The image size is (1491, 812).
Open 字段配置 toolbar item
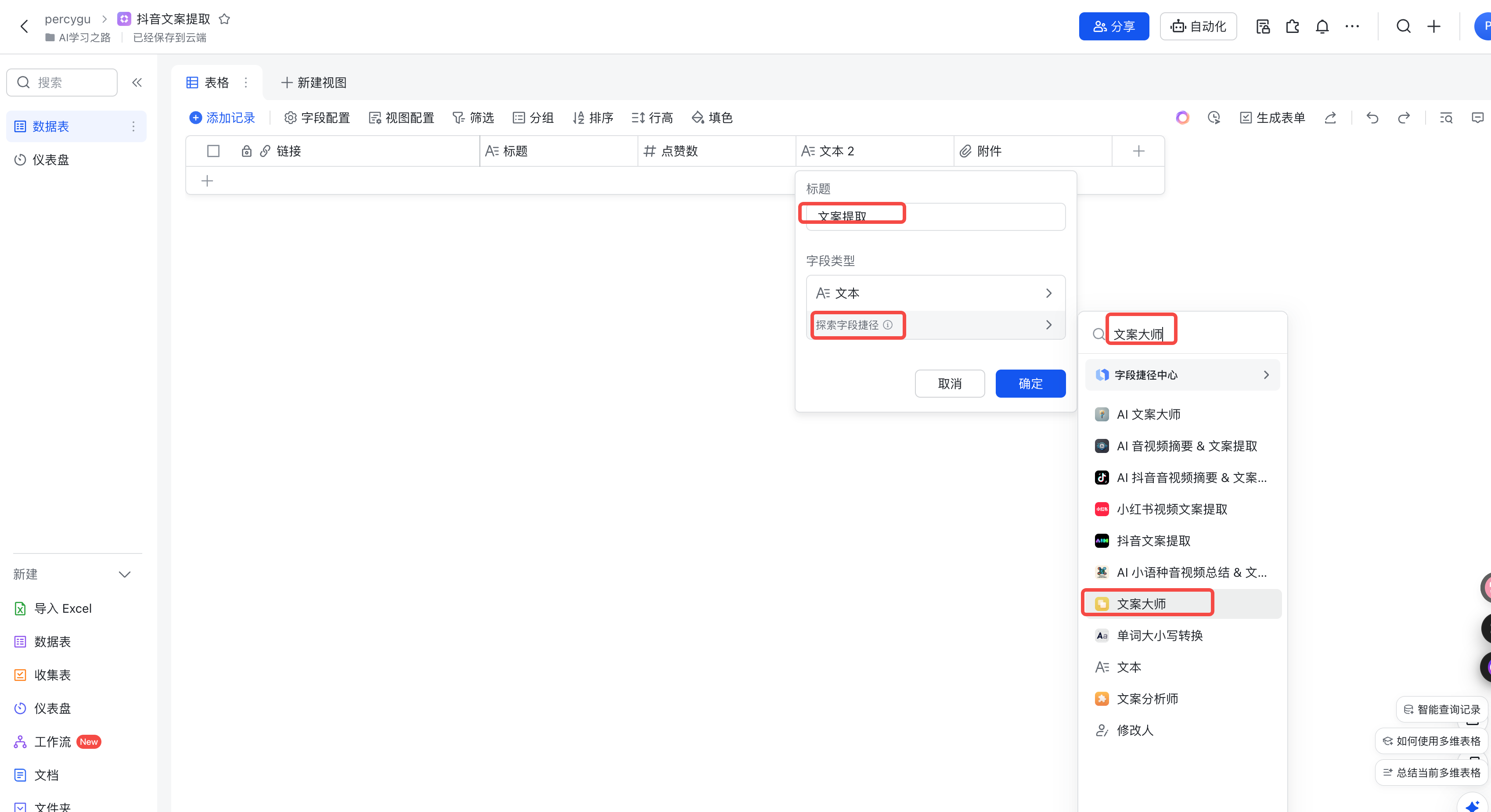(317, 118)
